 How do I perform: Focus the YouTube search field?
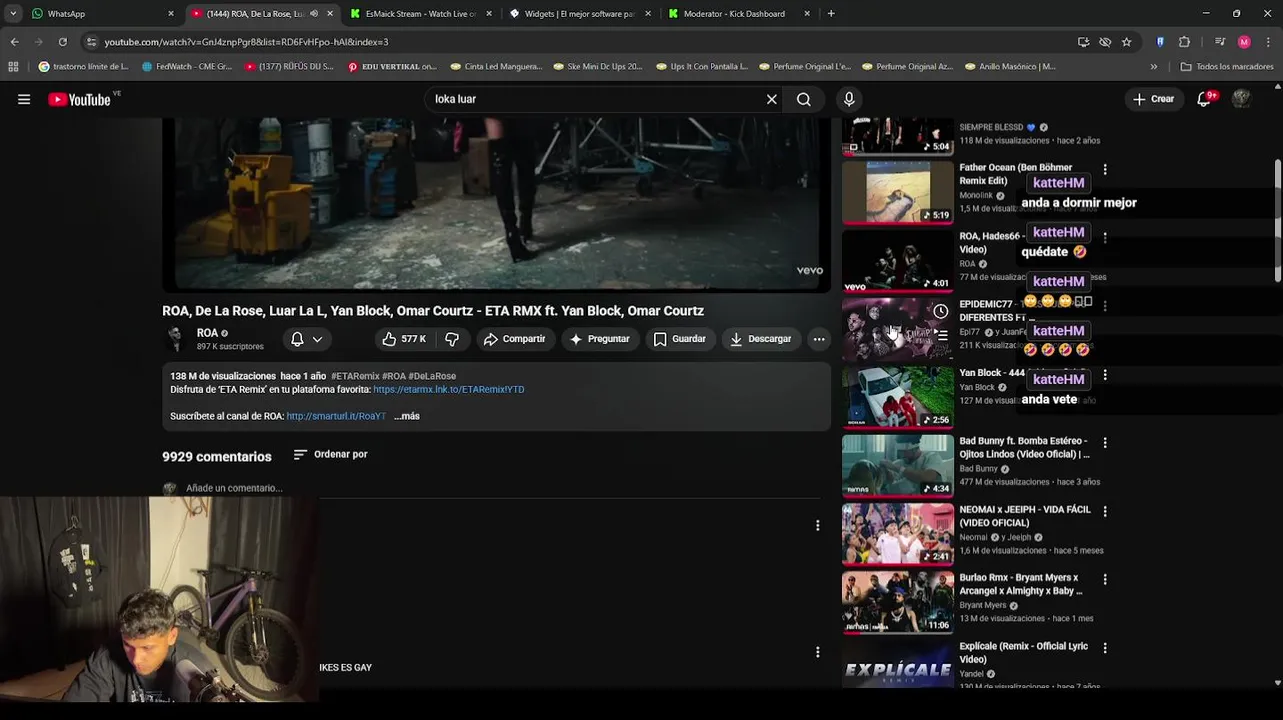[595, 99]
